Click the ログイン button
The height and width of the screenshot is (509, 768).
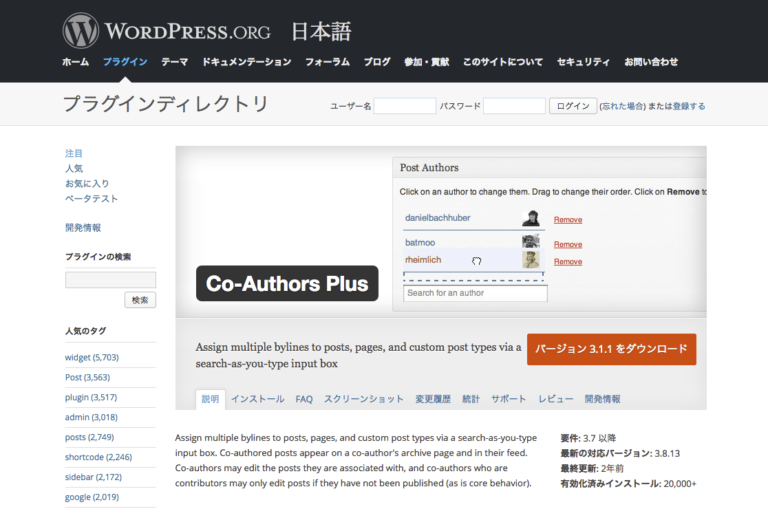point(573,106)
